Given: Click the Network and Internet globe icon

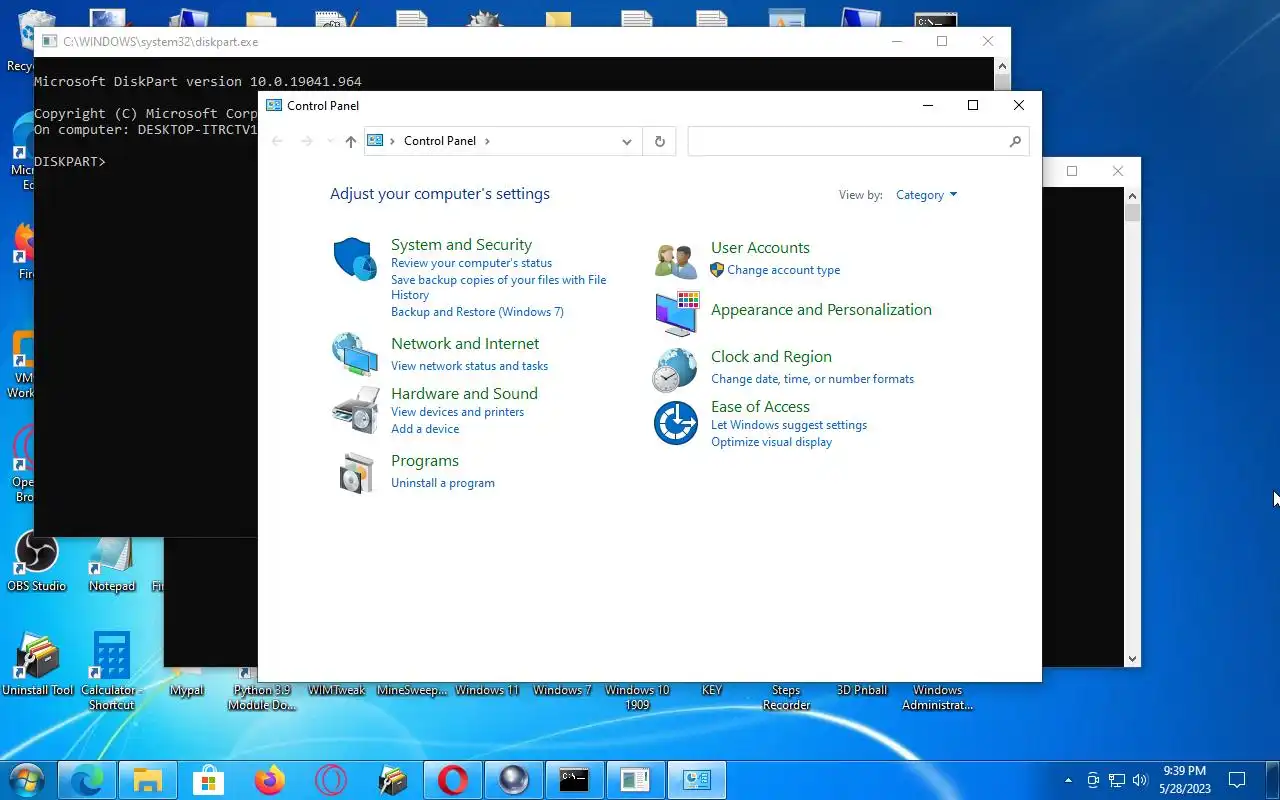Looking at the screenshot, I should point(355,354).
